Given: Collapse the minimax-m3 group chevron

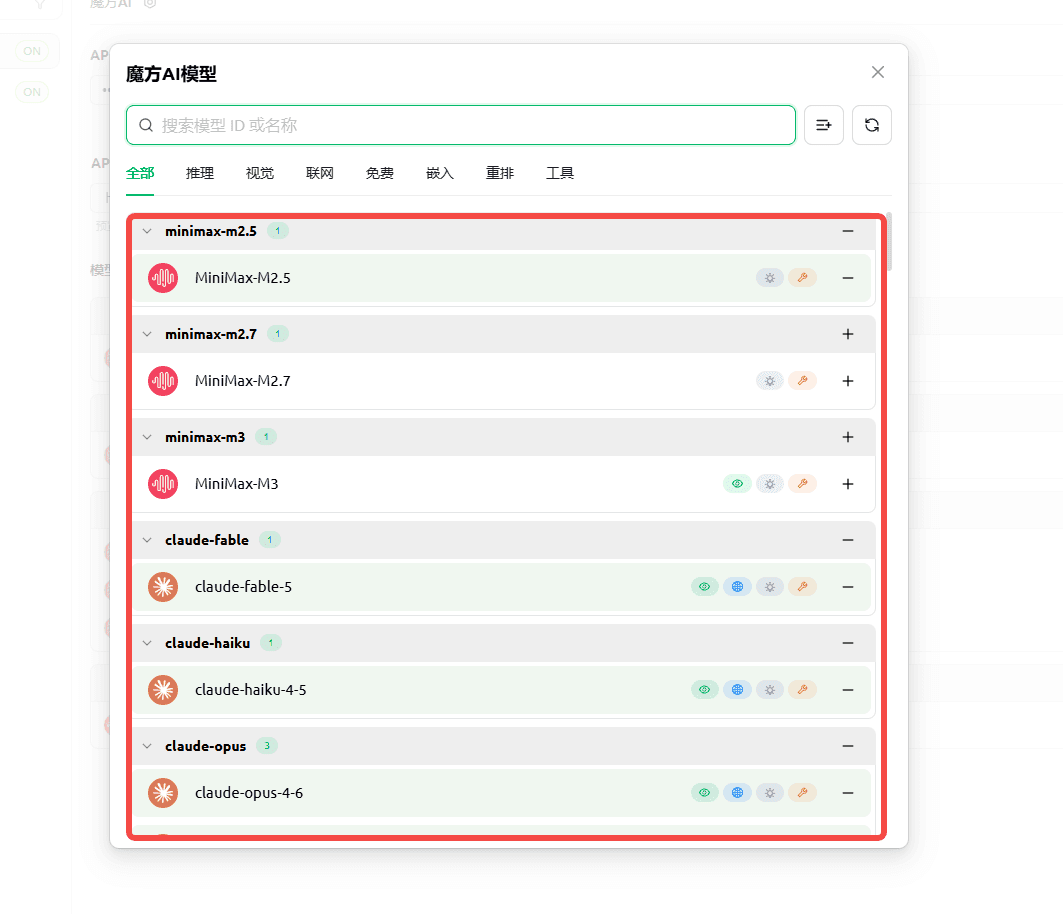Looking at the screenshot, I should coord(147,437).
